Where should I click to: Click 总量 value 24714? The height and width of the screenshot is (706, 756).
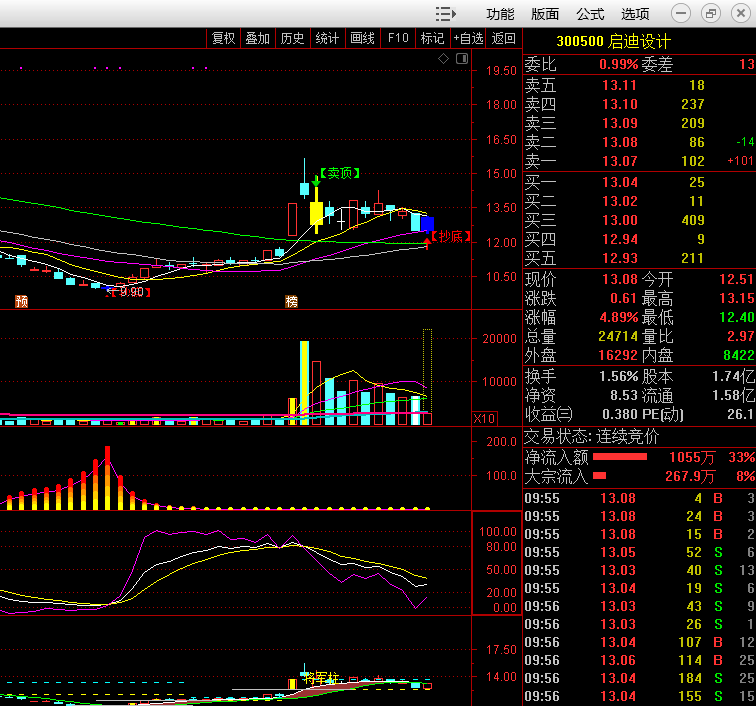(618, 336)
